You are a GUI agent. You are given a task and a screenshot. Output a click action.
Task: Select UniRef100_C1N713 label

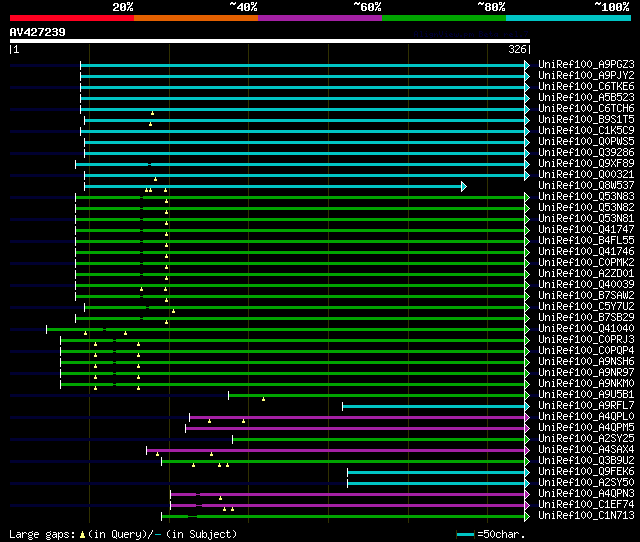tap(586, 516)
